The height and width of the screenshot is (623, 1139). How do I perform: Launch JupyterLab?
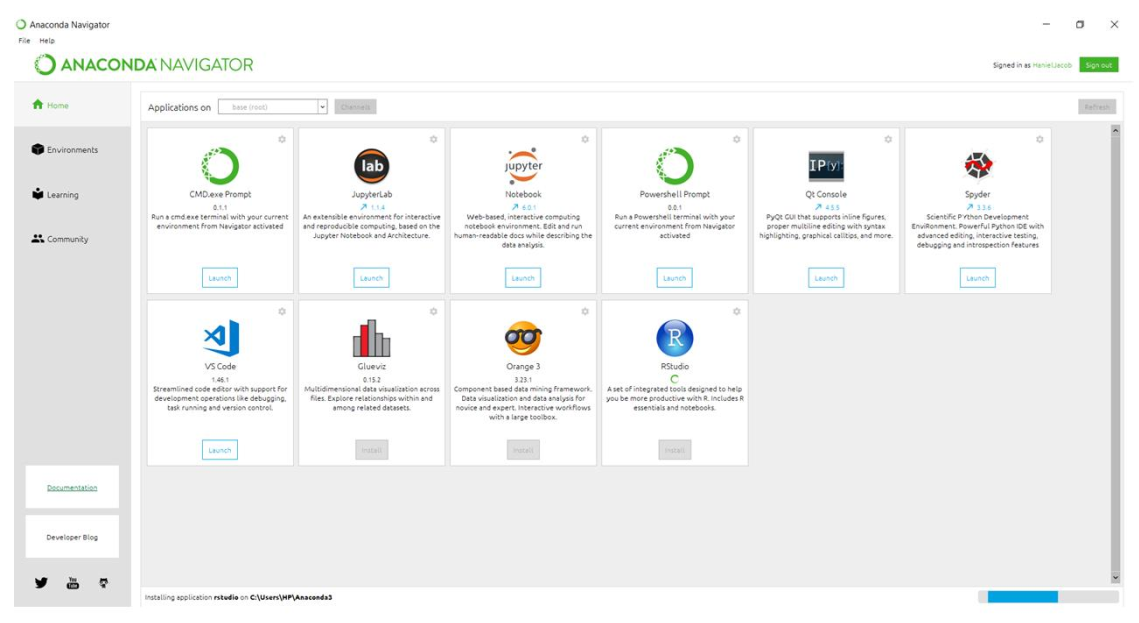click(371, 278)
